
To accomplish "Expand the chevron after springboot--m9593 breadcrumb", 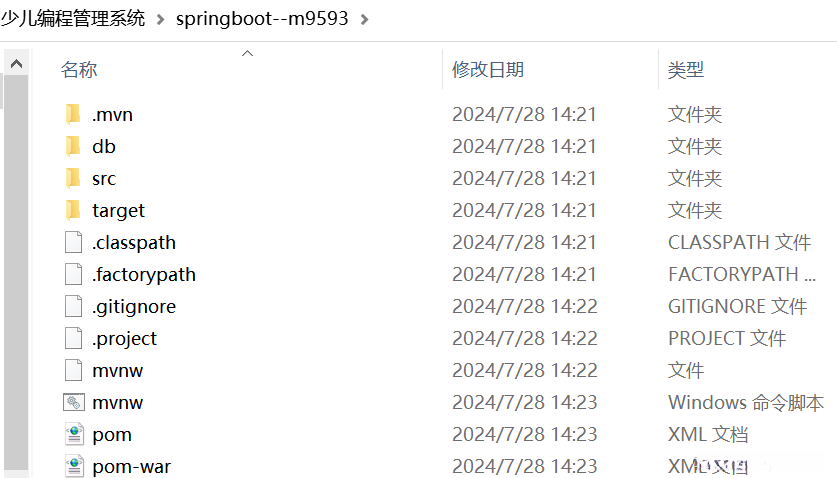I will tap(365, 20).
